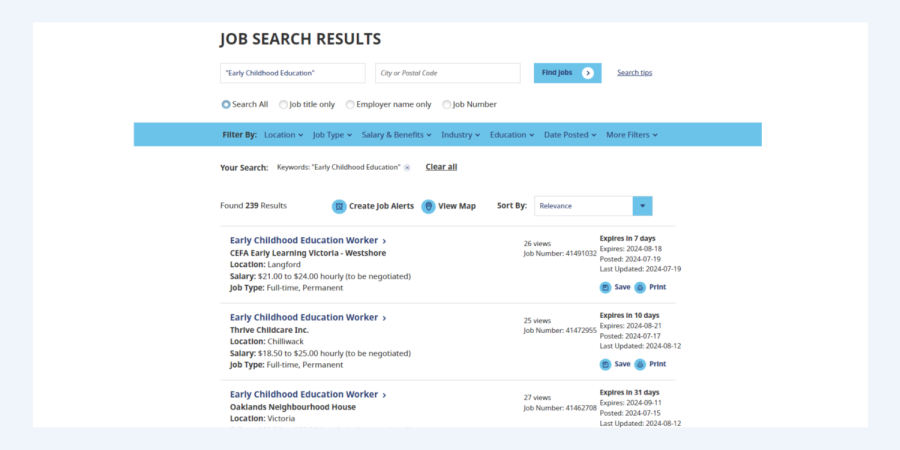Click the City or Postal Code field

(x=447, y=73)
